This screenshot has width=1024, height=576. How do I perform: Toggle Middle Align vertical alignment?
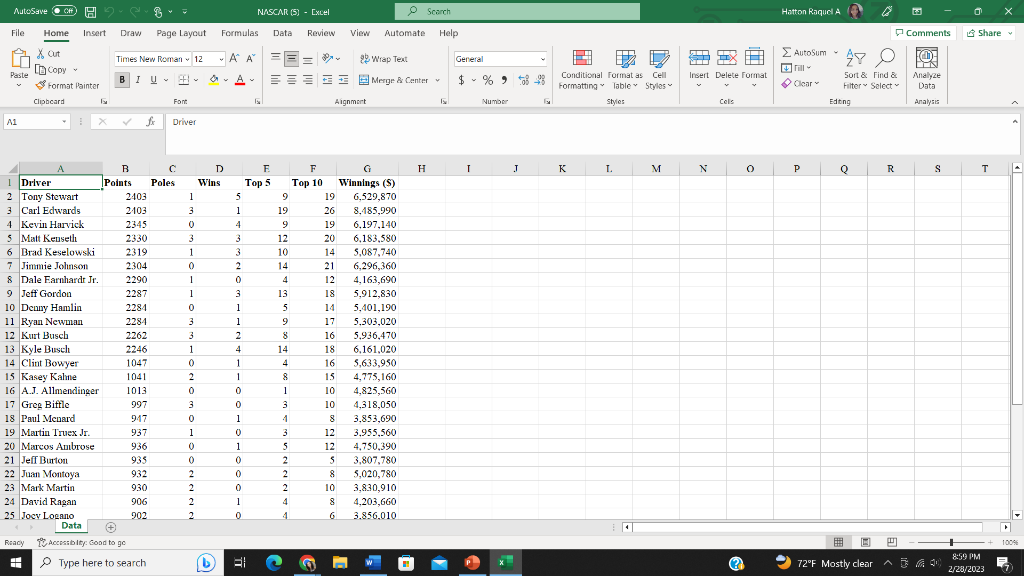click(291, 59)
